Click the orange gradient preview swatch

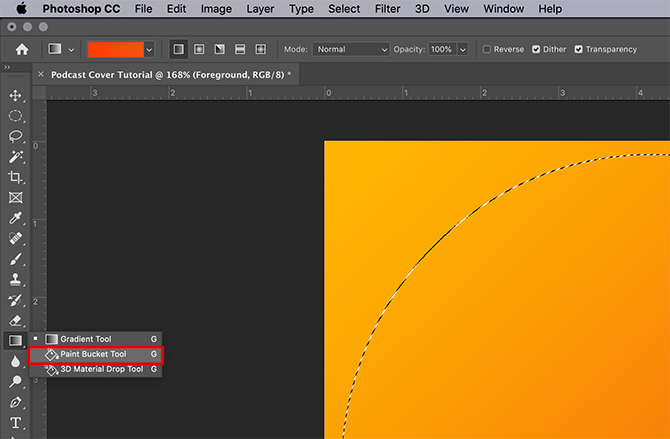(x=115, y=49)
